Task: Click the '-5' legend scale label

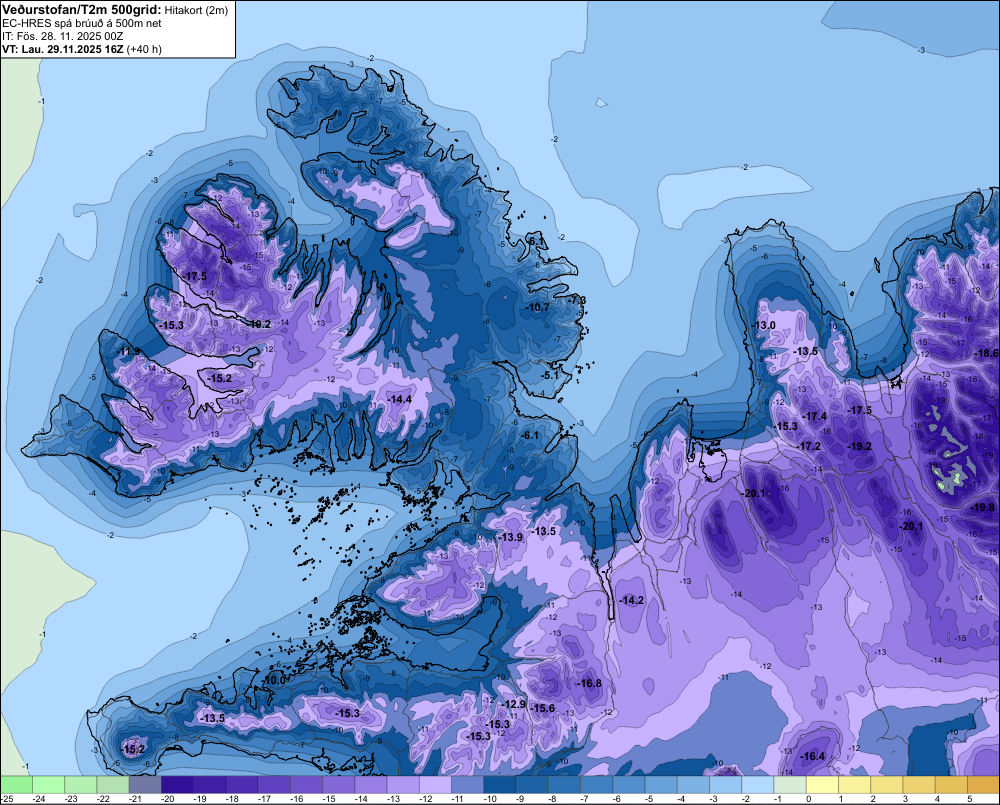Action: click(x=649, y=799)
